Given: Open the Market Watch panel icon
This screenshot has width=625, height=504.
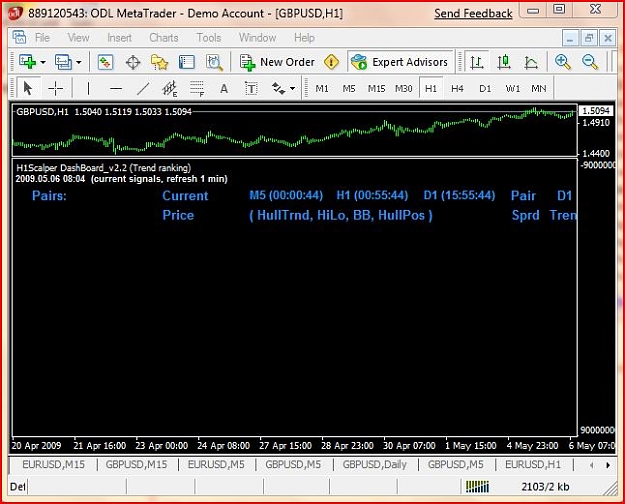Looking at the screenshot, I should point(105,62).
